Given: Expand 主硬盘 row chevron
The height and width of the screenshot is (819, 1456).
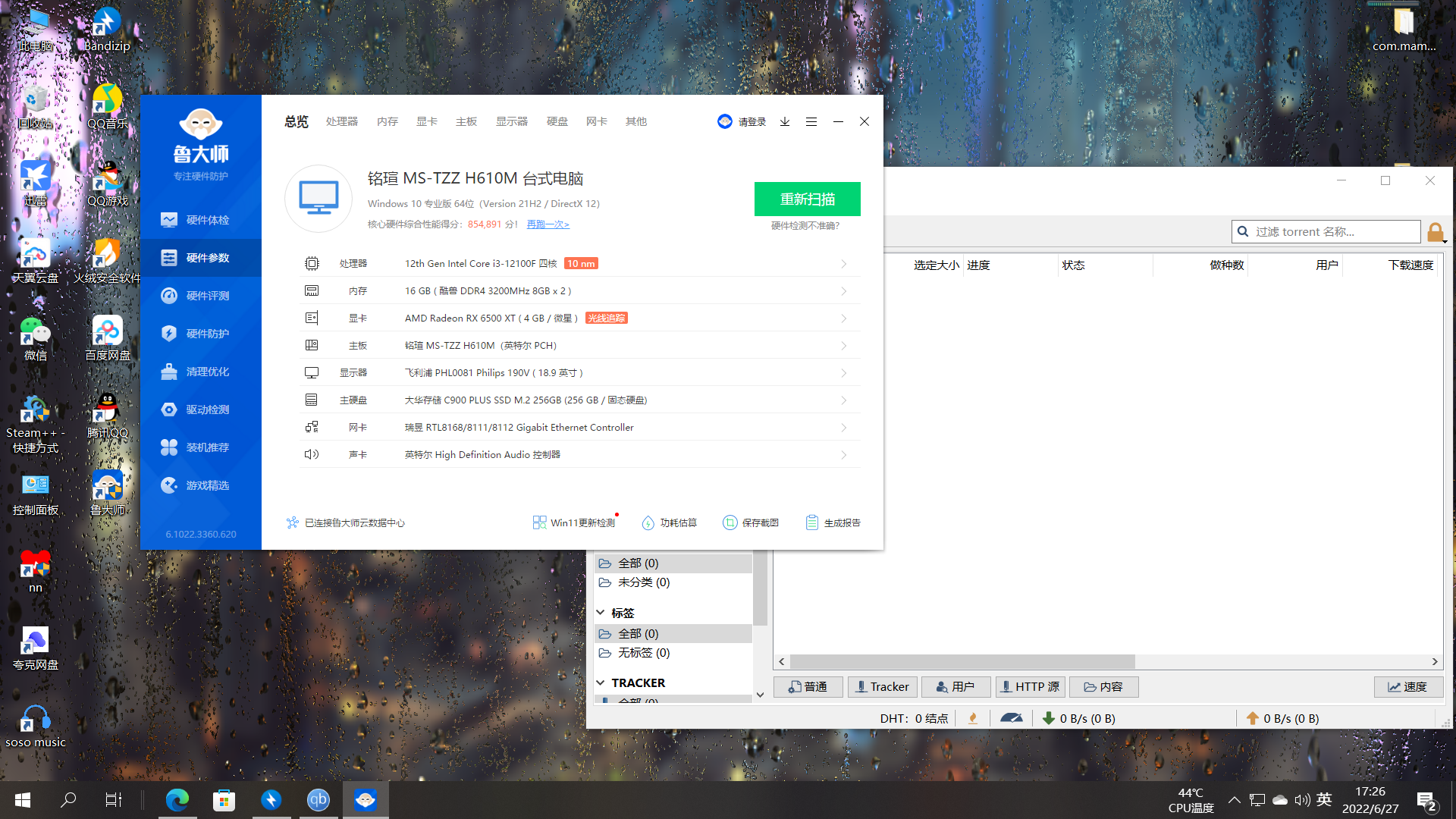Looking at the screenshot, I should click(x=844, y=400).
